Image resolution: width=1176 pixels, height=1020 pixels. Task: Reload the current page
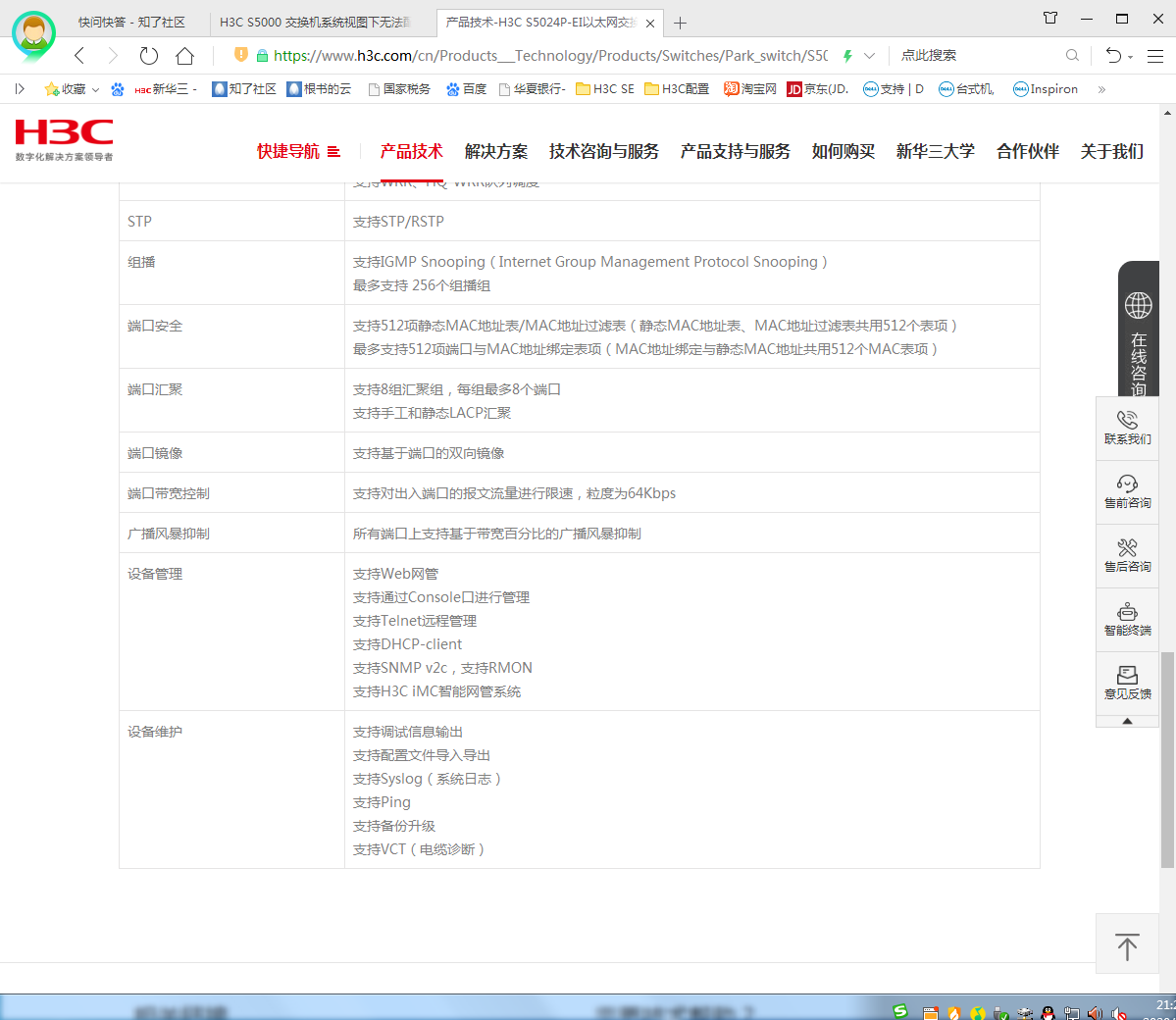[x=148, y=56]
